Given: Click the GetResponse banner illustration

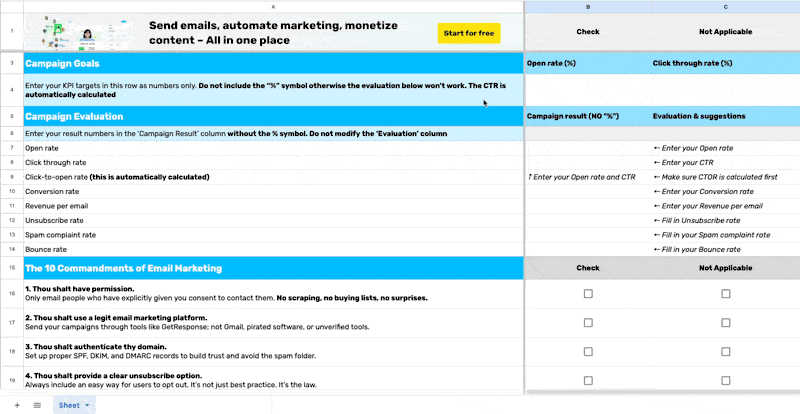Looking at the screenshot, I should 80,33.
